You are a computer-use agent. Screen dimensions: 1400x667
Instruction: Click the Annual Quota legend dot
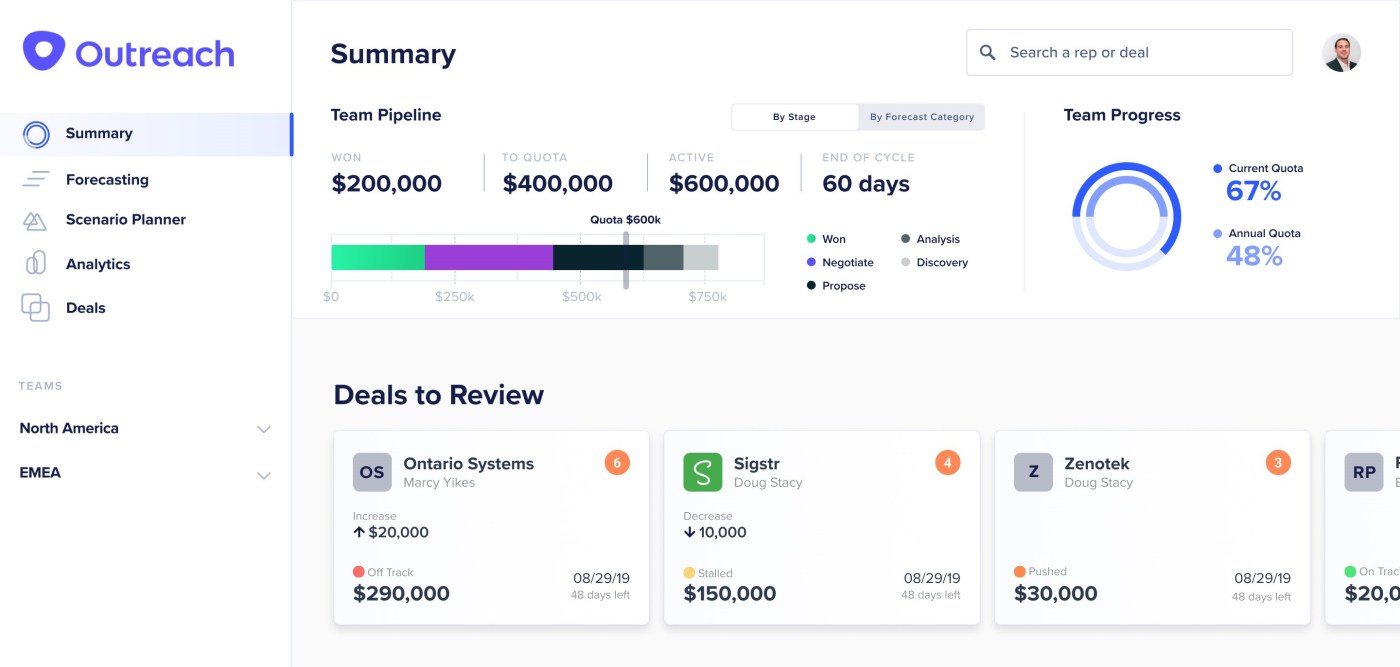(1217, 234)
